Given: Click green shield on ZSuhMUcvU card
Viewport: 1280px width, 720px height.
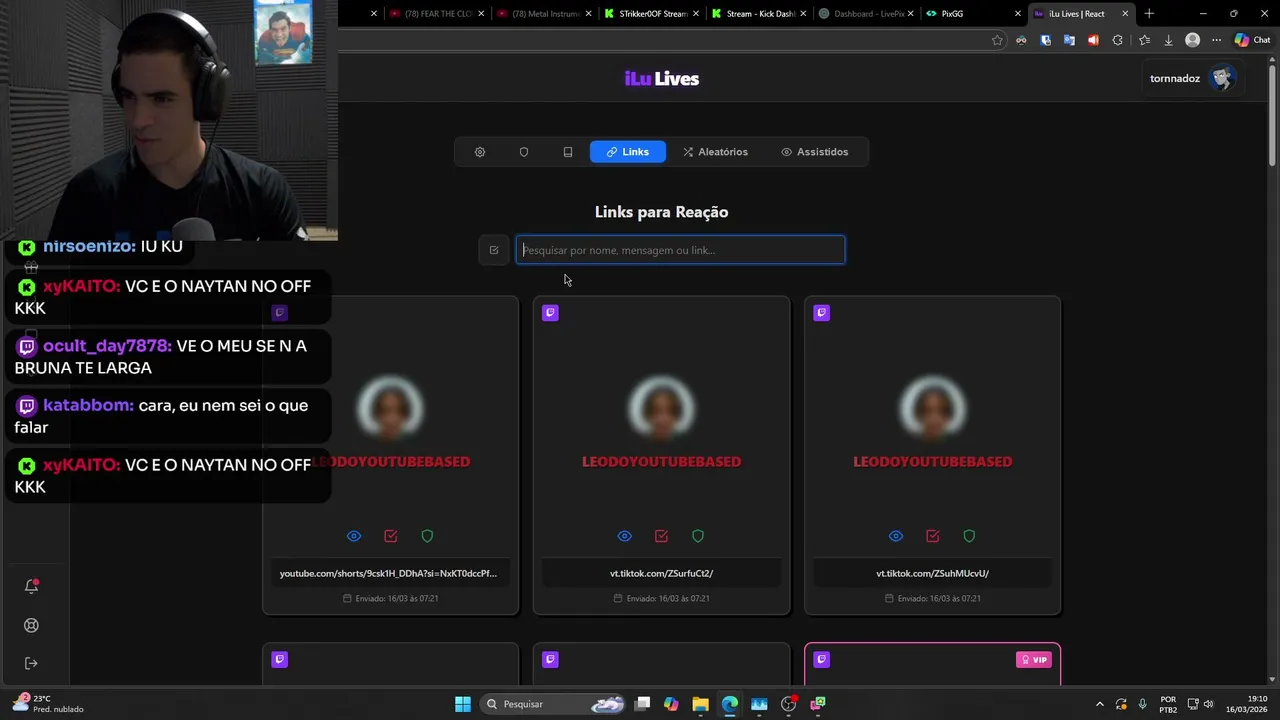Looking at the screenshot, I should coord(969,536).
